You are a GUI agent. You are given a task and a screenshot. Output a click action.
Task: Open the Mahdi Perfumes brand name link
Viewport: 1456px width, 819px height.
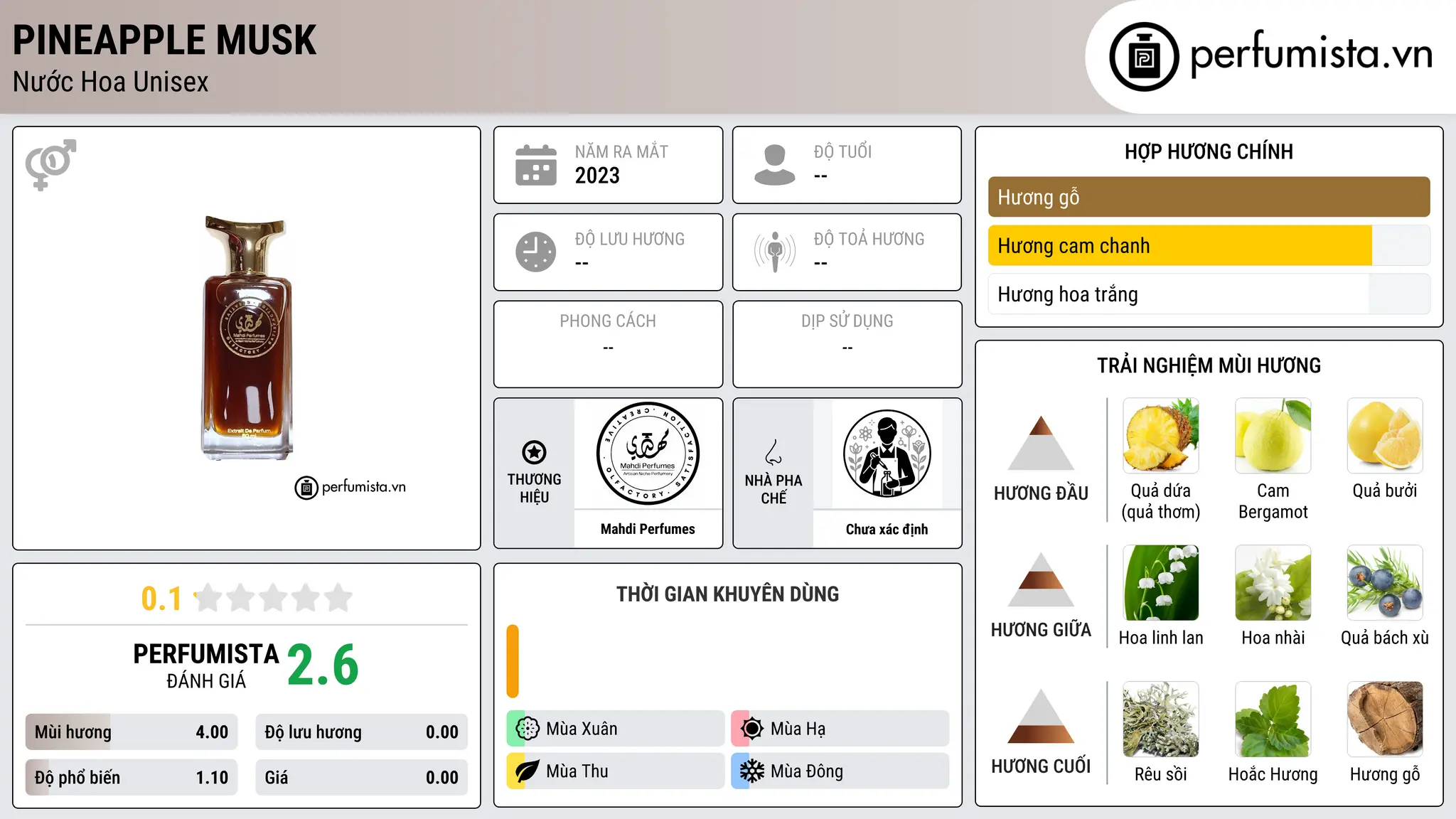[648, 529]
